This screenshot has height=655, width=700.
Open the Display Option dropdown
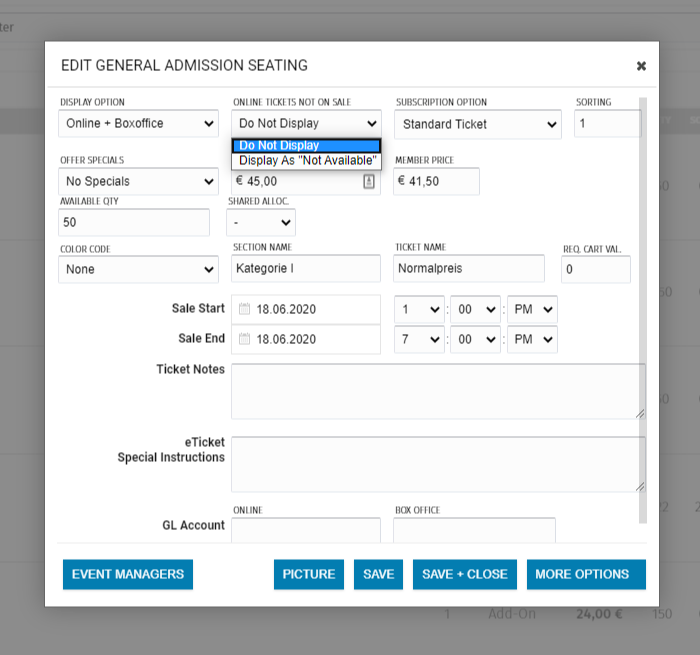coord(138,124)
